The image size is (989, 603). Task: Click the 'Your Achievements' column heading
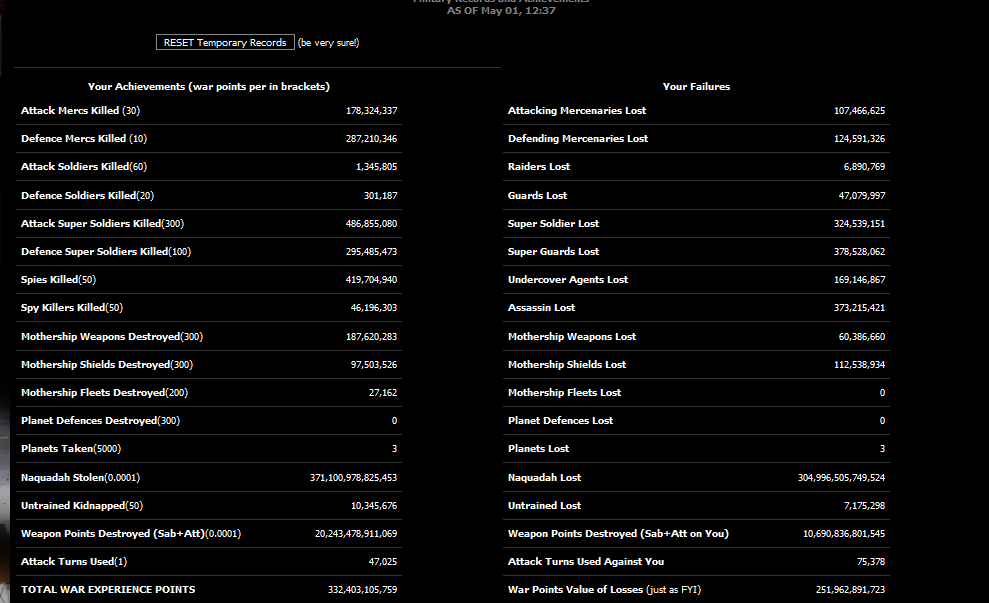pos(208,87)
